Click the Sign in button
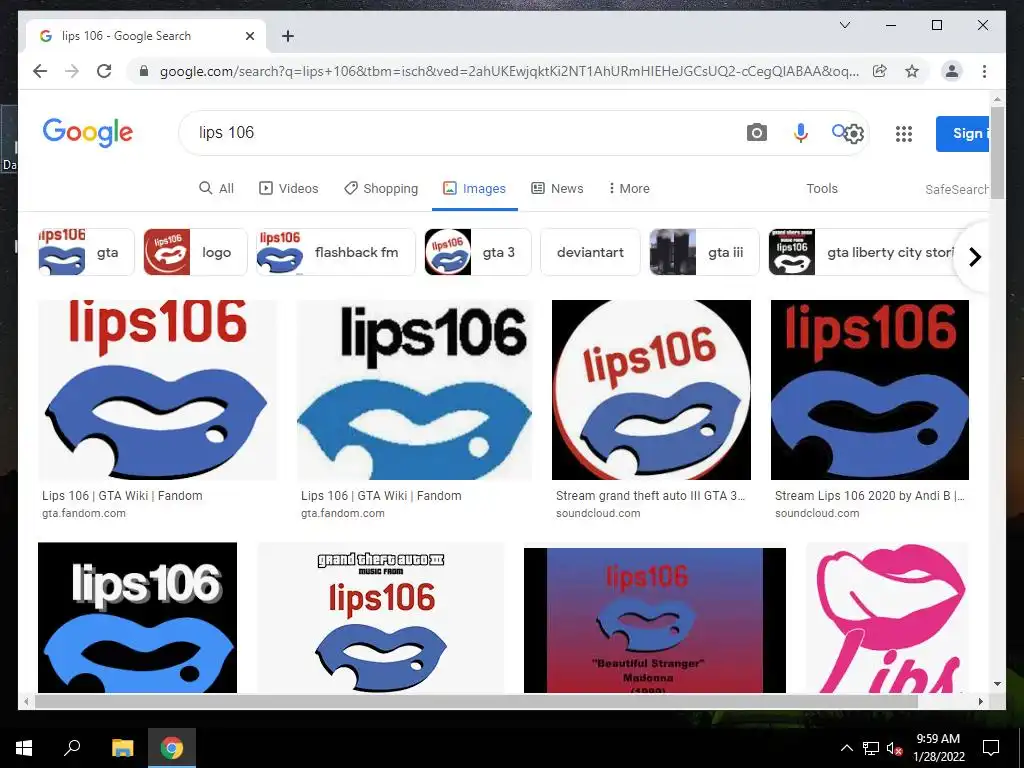Image resolution: width=1024 pixels, height=768 pixels. [962, 133]
